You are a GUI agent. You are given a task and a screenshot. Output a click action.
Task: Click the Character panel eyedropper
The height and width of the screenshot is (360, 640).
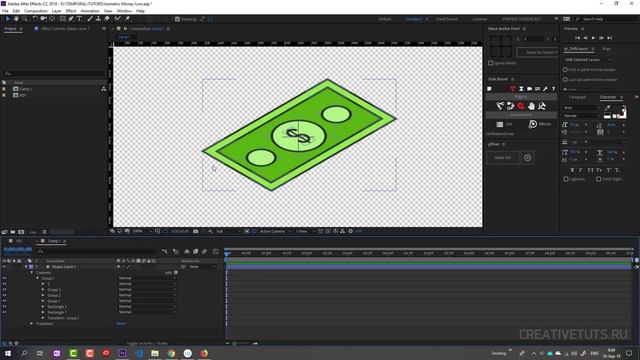tap(607, 108)
